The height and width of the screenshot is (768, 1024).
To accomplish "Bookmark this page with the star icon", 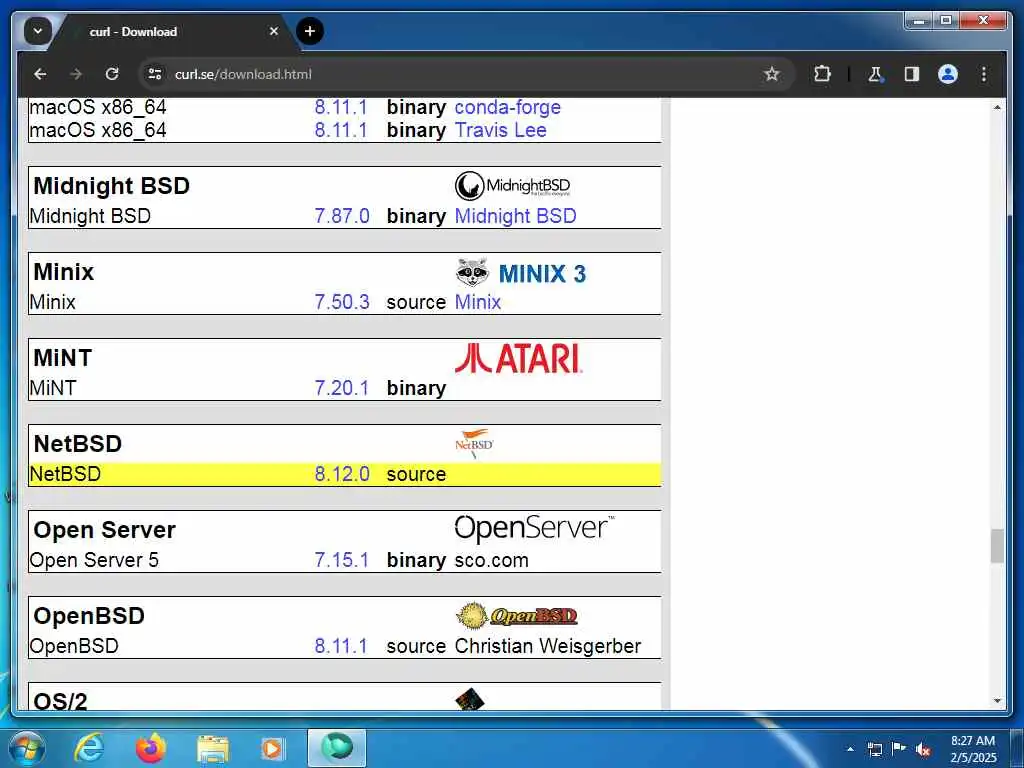I will pos(772,74).
